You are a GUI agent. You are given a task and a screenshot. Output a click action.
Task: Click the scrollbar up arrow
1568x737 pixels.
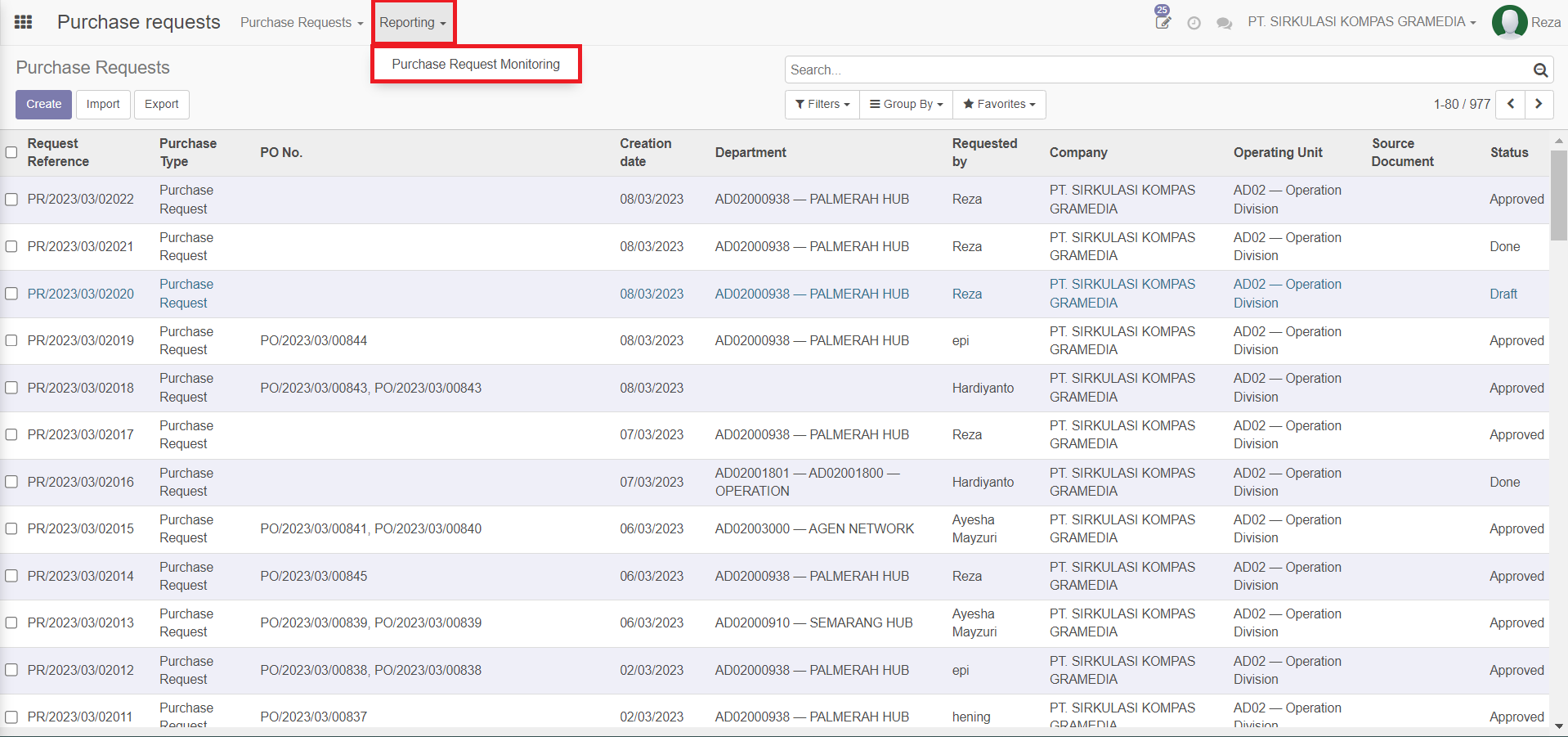coord(1559,141)
